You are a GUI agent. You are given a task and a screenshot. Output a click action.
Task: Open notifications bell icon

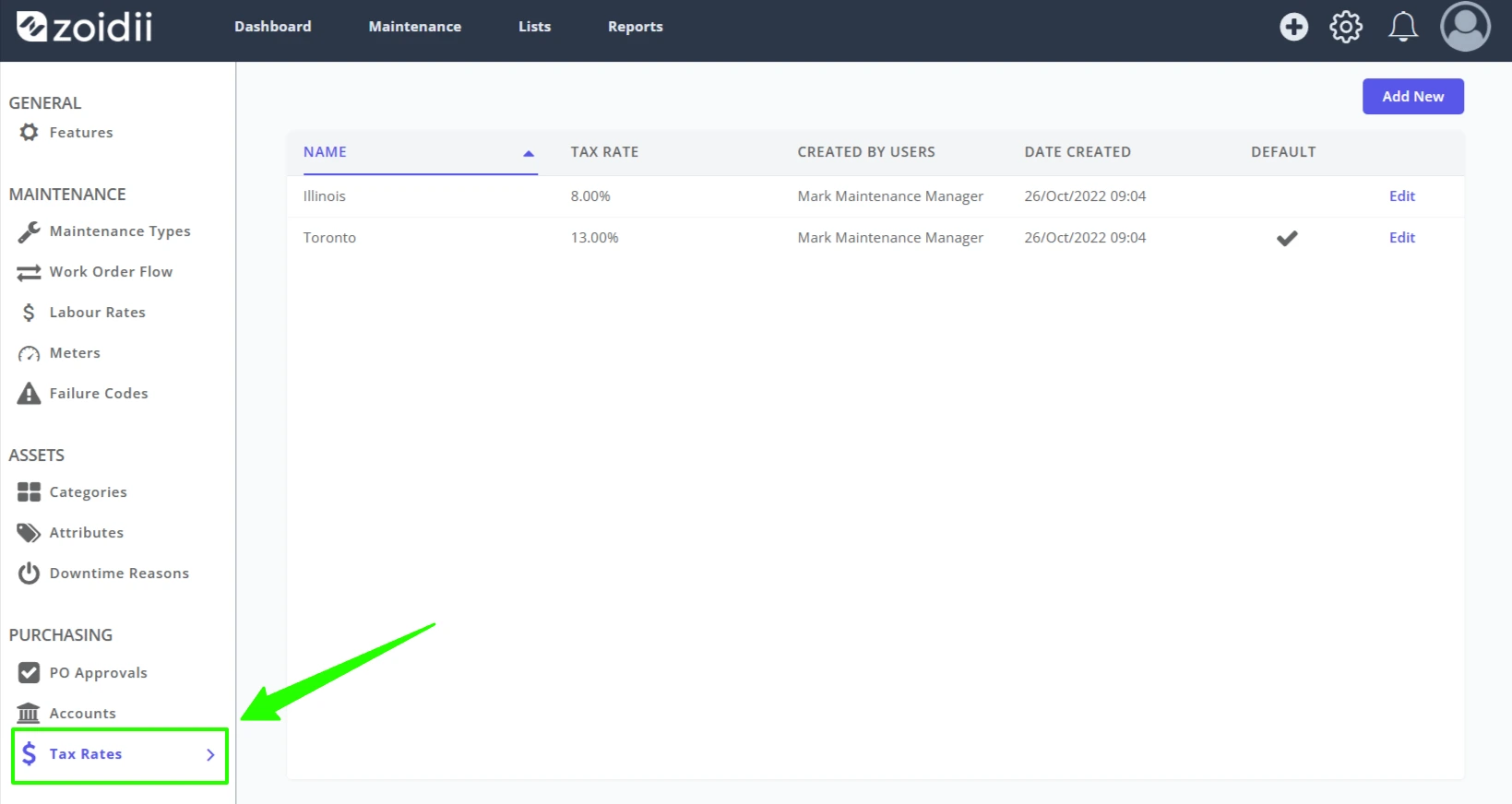[x=1403, y=27]
